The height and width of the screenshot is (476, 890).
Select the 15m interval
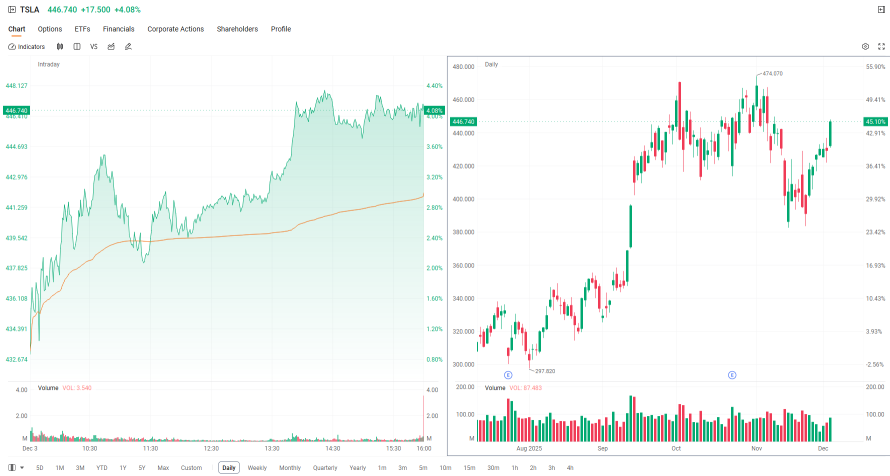point(469,468)
